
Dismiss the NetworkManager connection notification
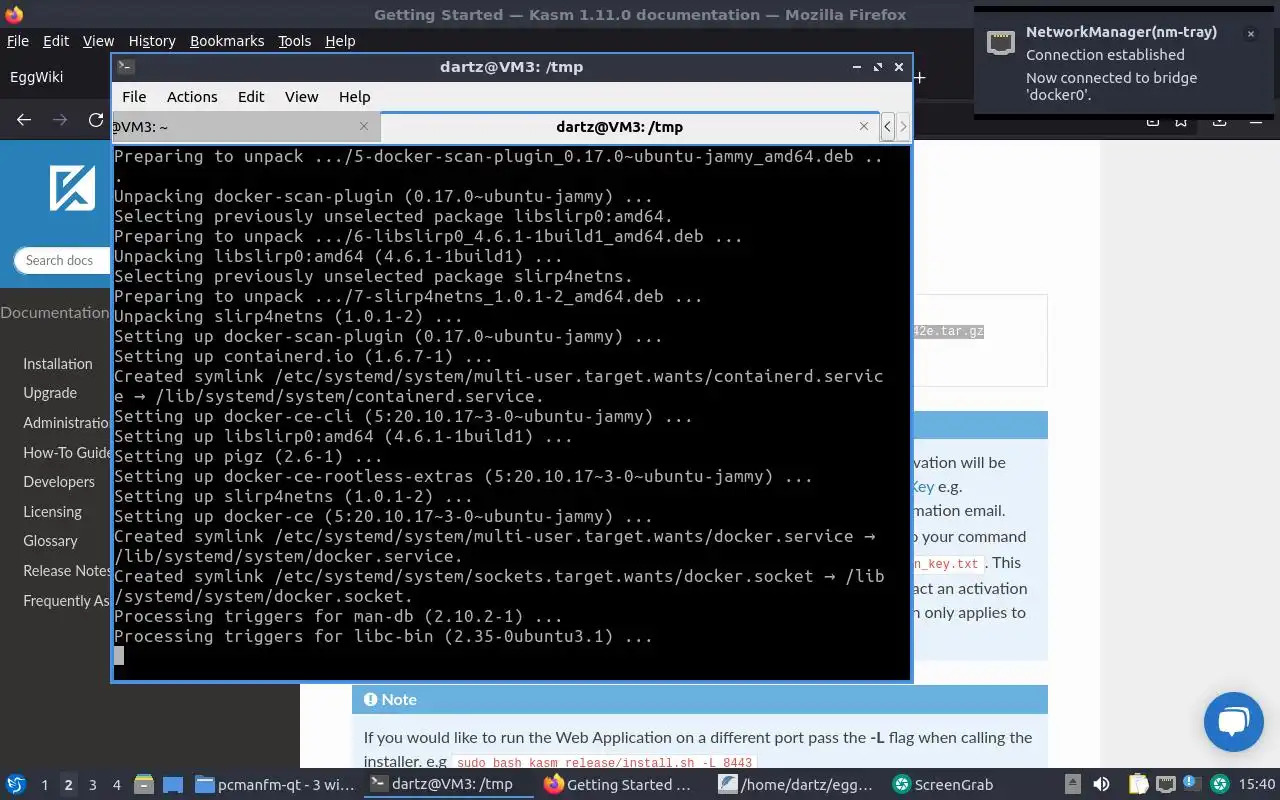click(x=1250, y=34)
